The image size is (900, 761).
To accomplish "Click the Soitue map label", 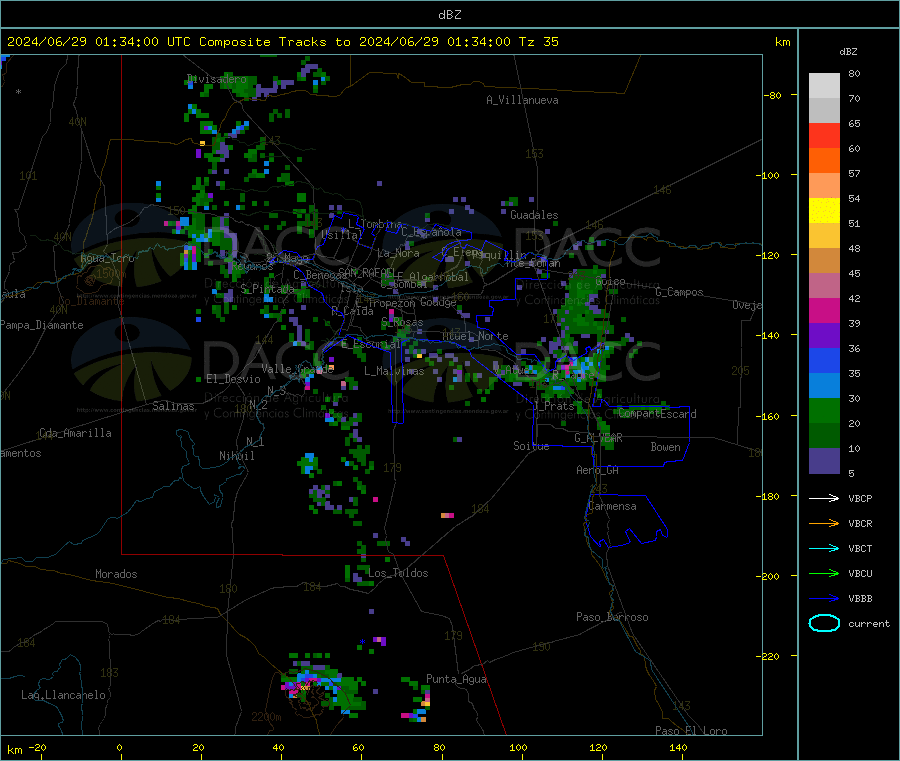I will 531,446.
